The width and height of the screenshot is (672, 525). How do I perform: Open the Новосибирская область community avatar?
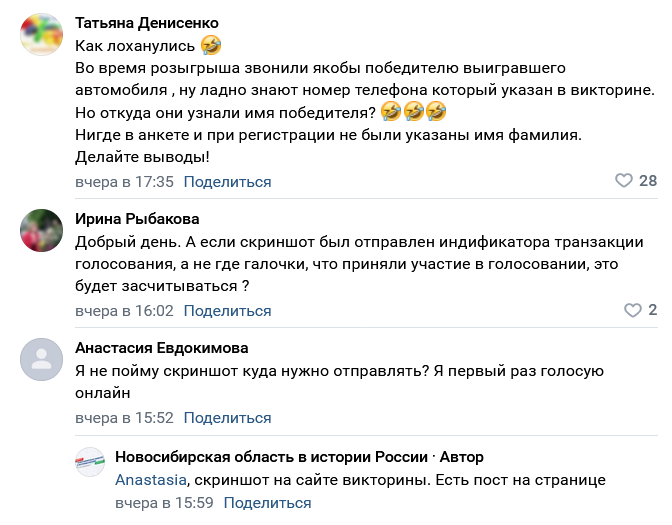[x=91, y=462]
